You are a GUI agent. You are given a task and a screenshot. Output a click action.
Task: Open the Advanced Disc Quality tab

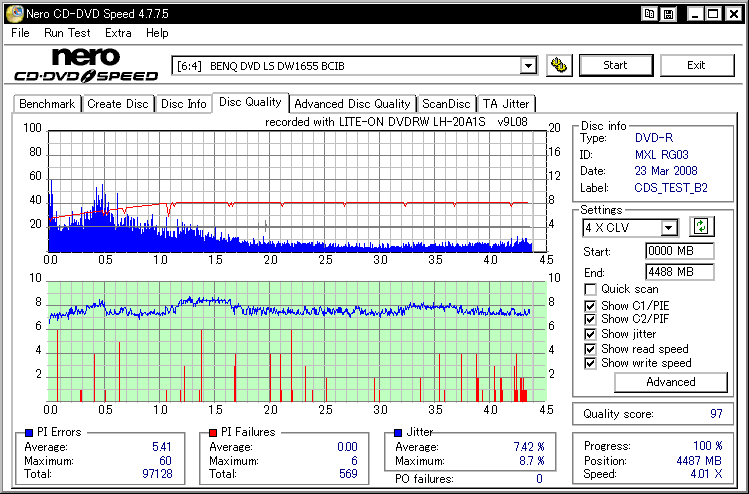352,104
